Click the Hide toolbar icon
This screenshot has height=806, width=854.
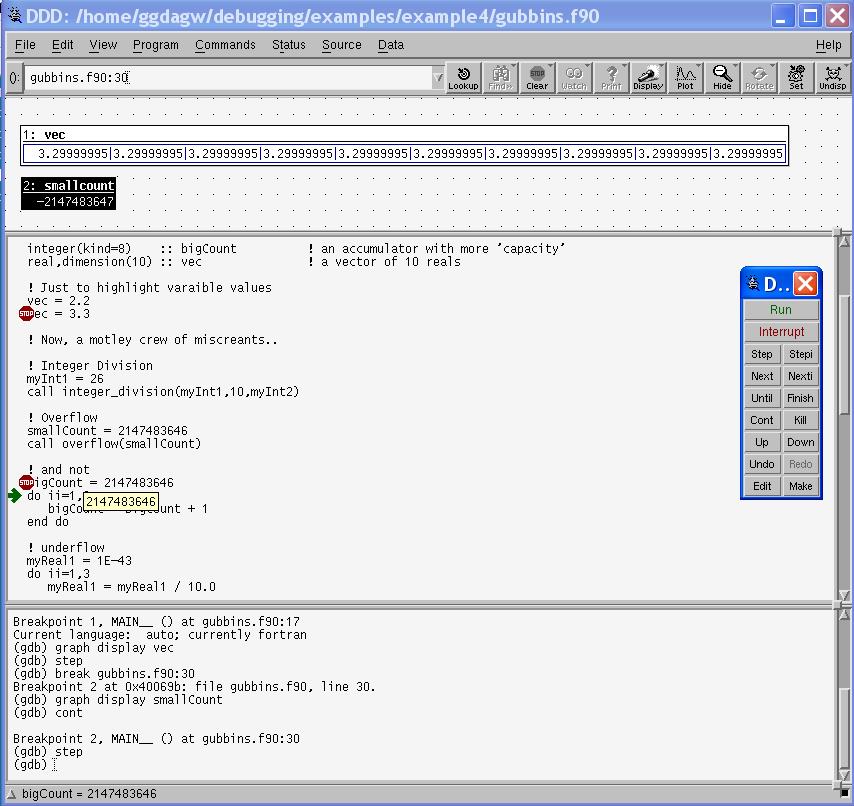point(722,78)
